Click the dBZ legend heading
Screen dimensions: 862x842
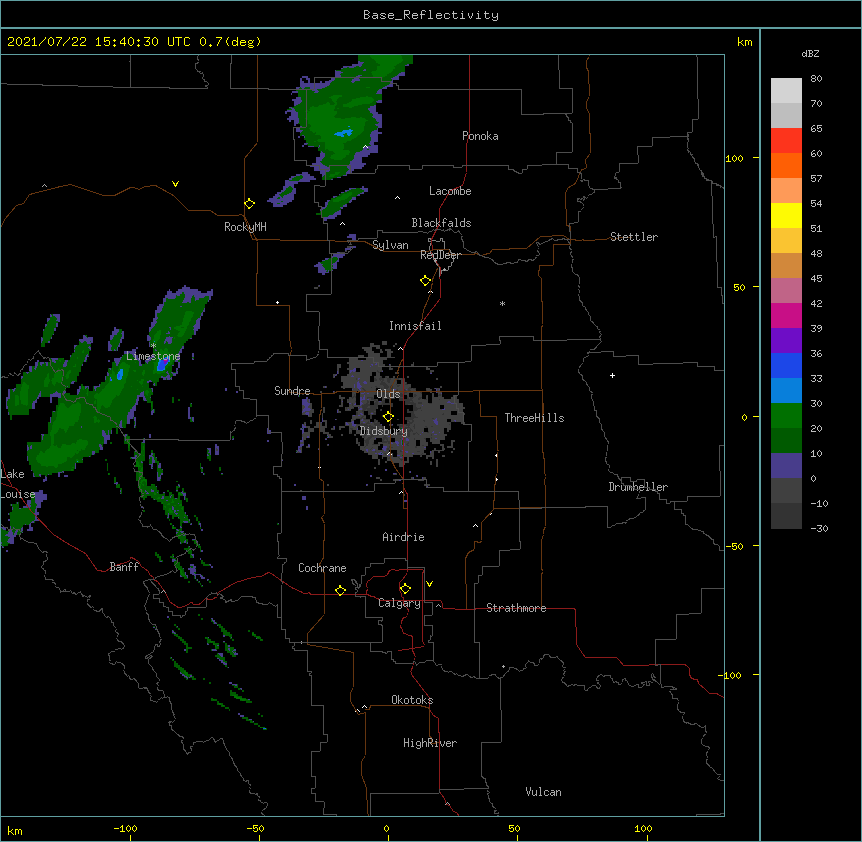pos(810,54)
